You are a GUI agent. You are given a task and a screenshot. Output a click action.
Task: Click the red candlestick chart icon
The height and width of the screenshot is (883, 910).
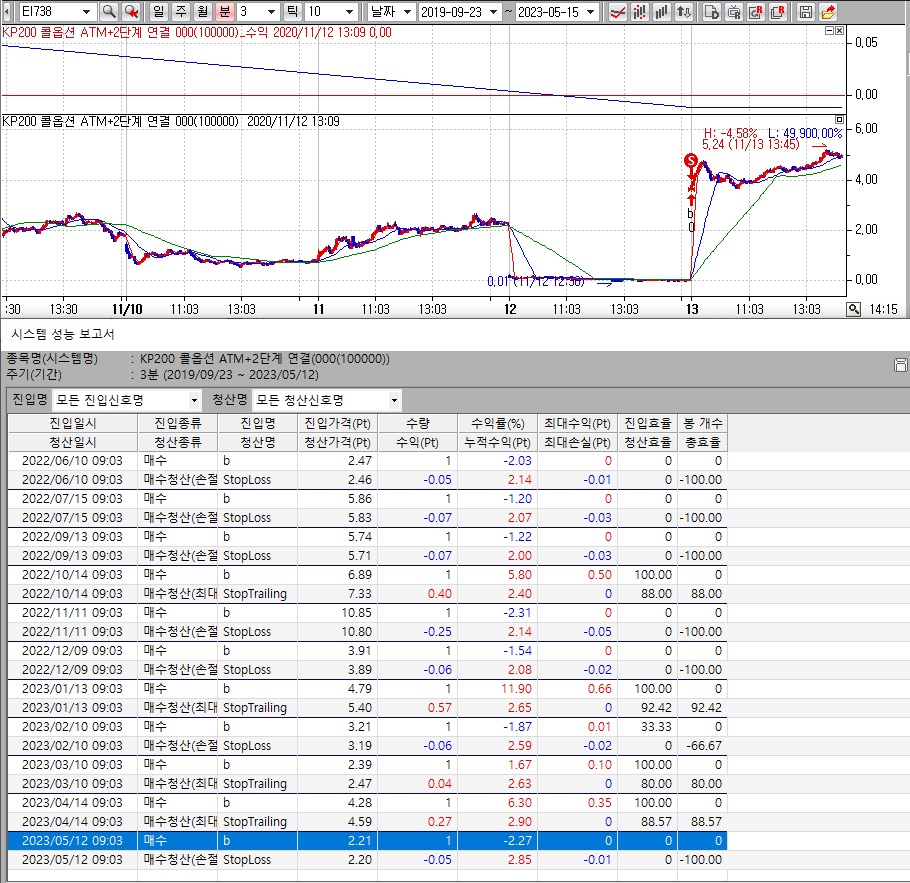[x=639, y=12]
